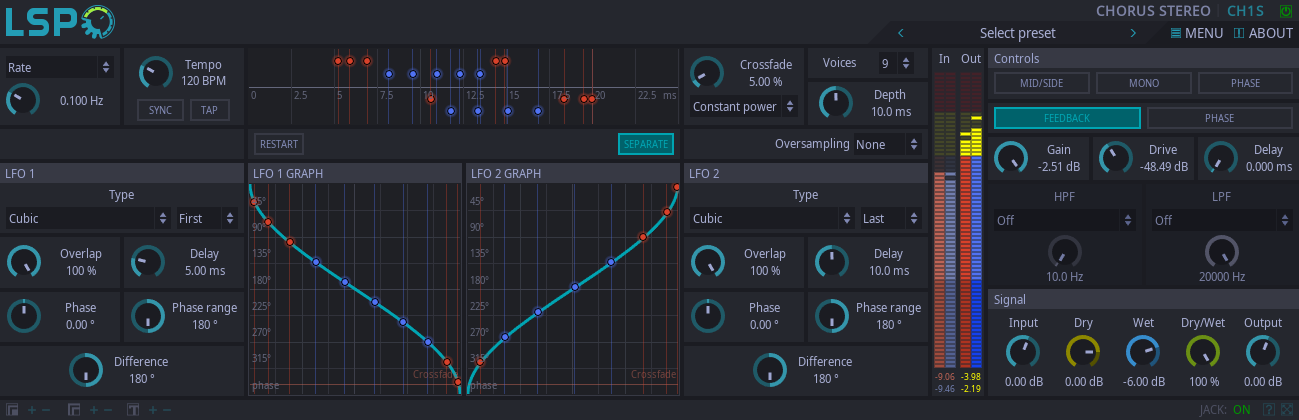Click the green power bypass icon
Screen dimensions: 1299x420
click(1285, 11)
